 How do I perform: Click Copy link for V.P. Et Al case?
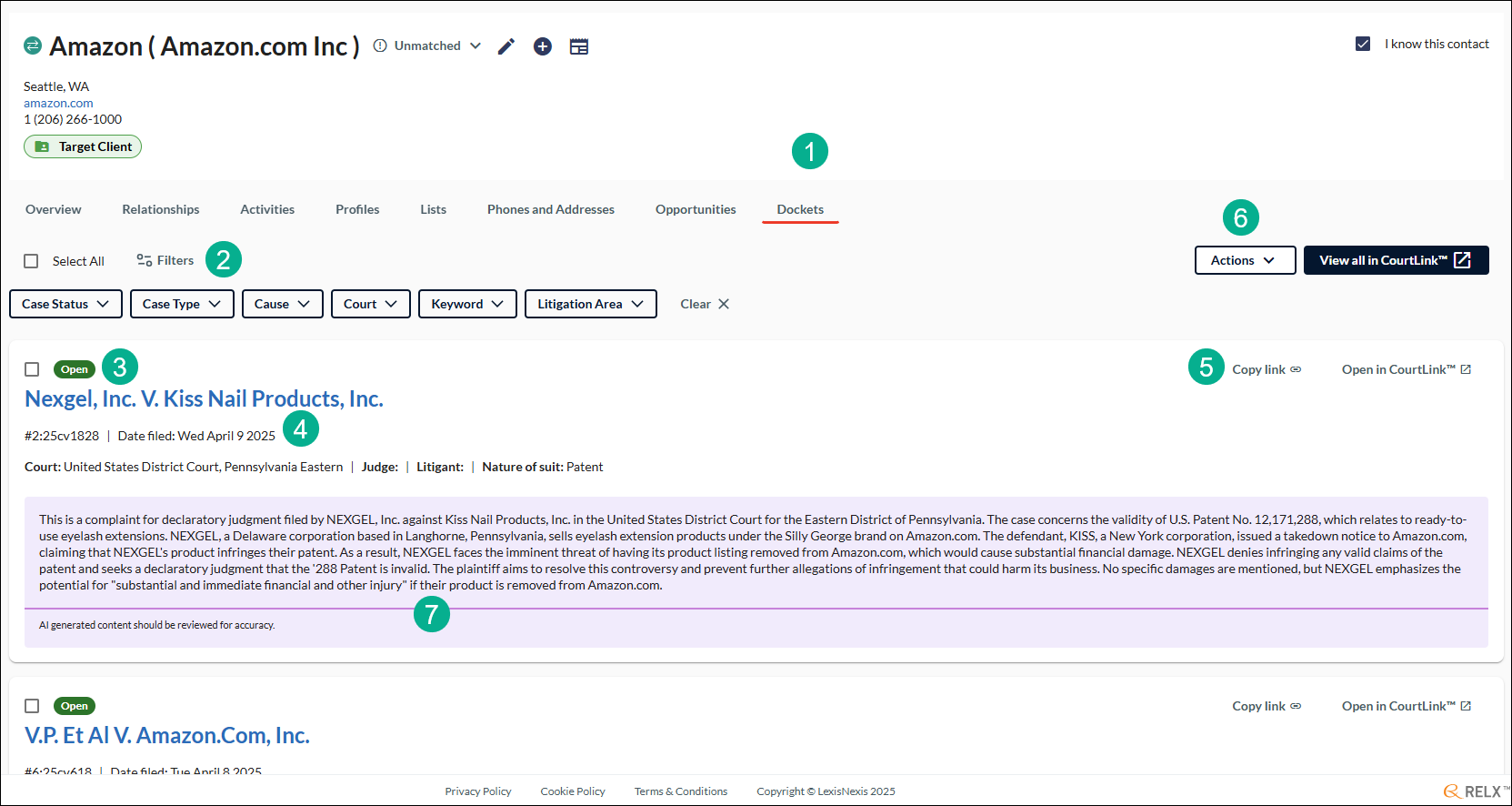tap(1267, 706)
